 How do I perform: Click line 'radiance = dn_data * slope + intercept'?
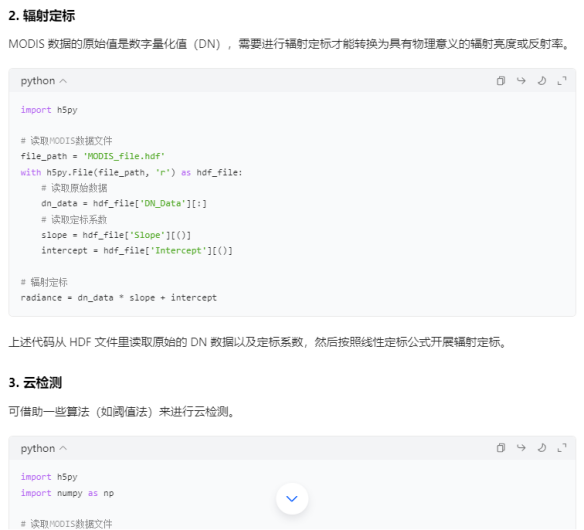pyautogui.click(x=118, y=298)
